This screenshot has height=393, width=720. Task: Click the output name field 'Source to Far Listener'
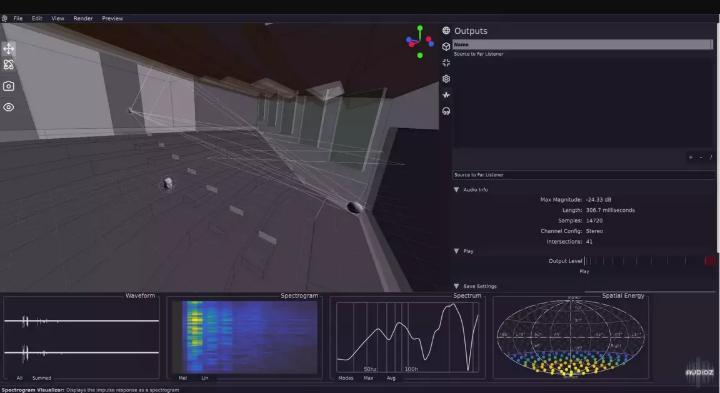coord(583,175)
